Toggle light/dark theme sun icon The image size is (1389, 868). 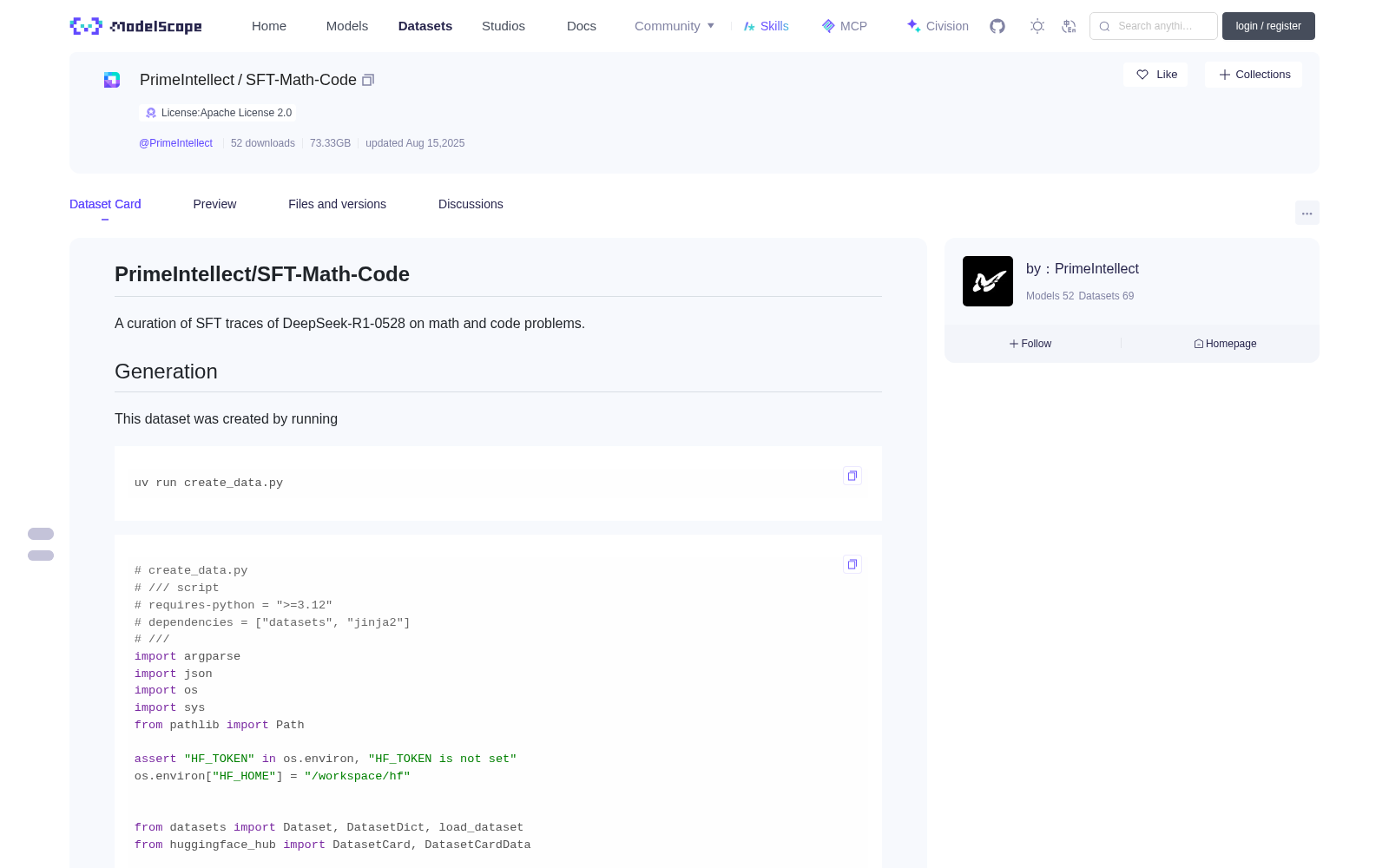point(1037,26)
